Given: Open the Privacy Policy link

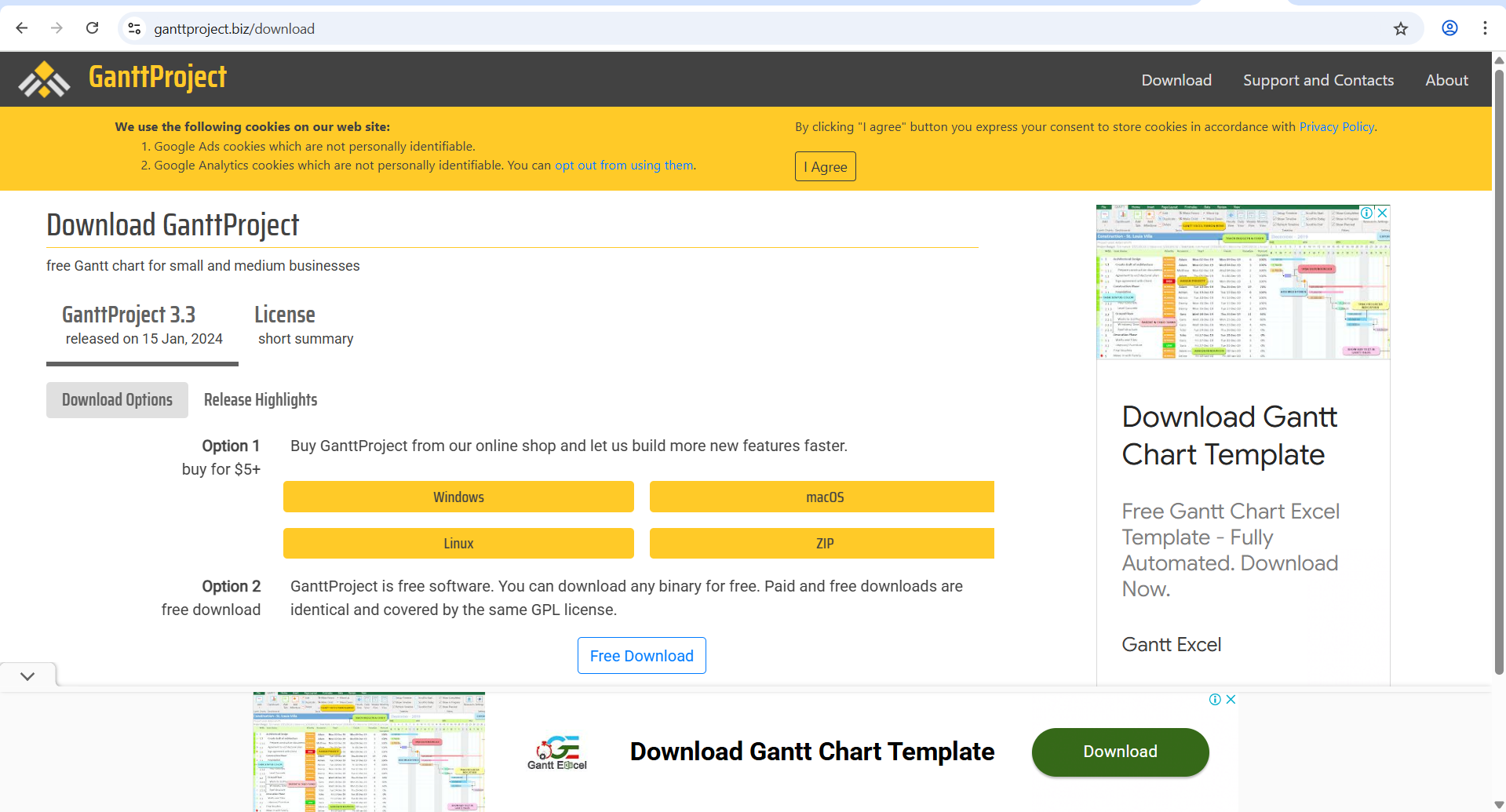Looking at the screenshot, I should 1336,127.
